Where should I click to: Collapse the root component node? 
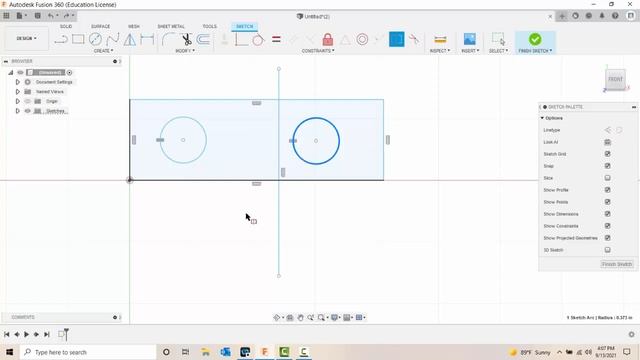[x=11, y=73]
